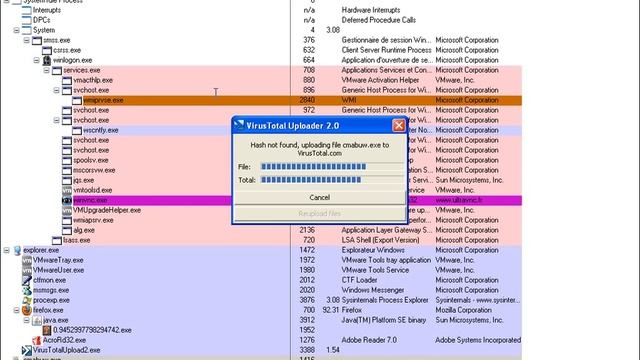Click the icon of 0.9452997798294742.exe

pyautogui.click(x=47, y=330)
